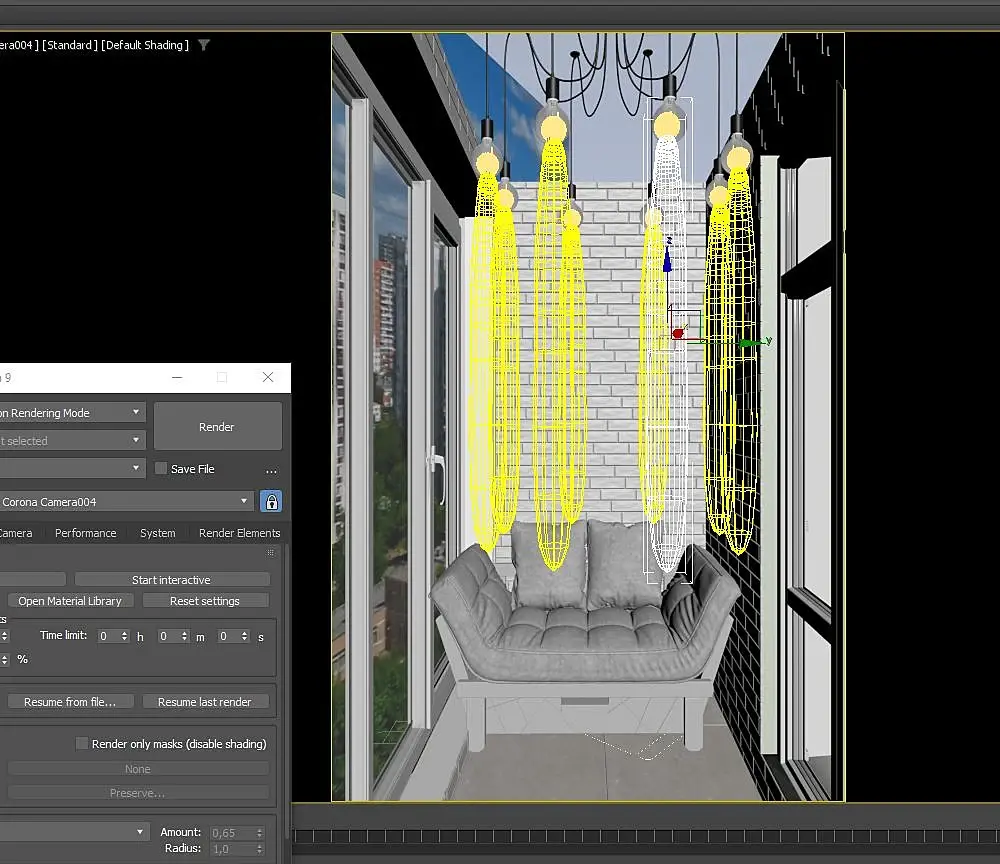Open the dropdown left of Amount field
This screenshot has width=1000, height=864.
(72, 832)
